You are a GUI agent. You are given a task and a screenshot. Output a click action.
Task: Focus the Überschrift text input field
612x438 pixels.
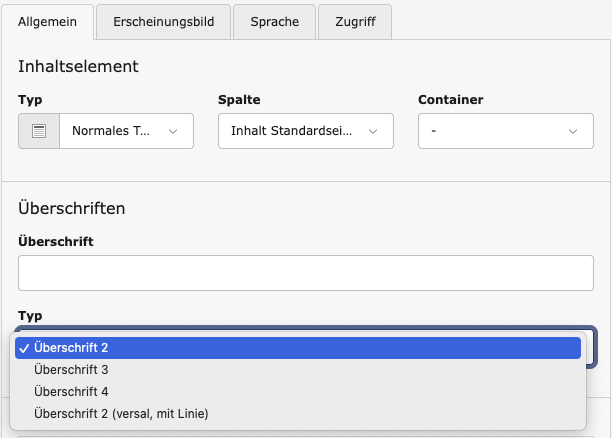(x=305, y=273)
